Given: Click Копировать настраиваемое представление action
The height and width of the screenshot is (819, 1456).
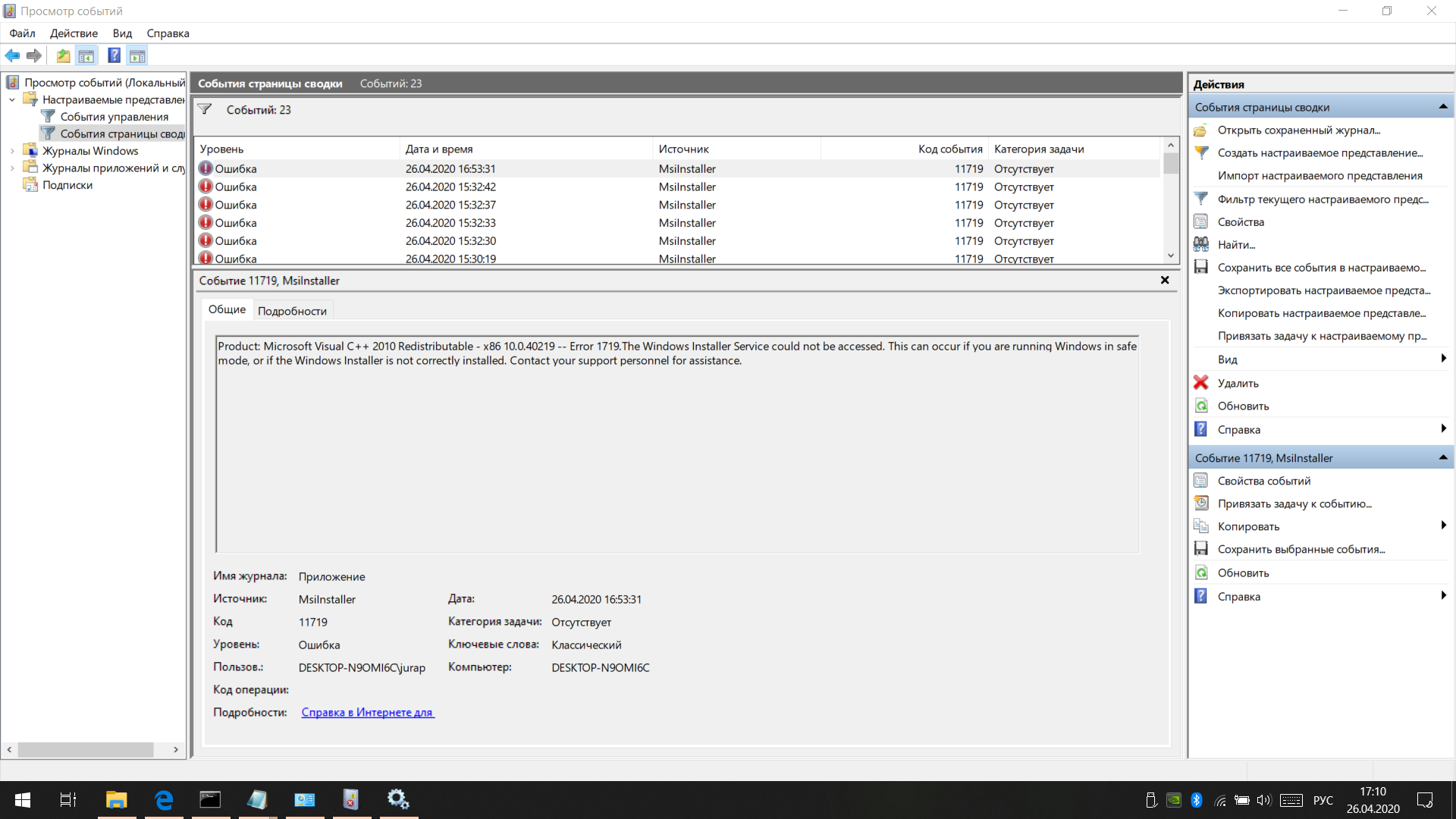Looking at the screenshot, I should click(x=1321, y=313).
